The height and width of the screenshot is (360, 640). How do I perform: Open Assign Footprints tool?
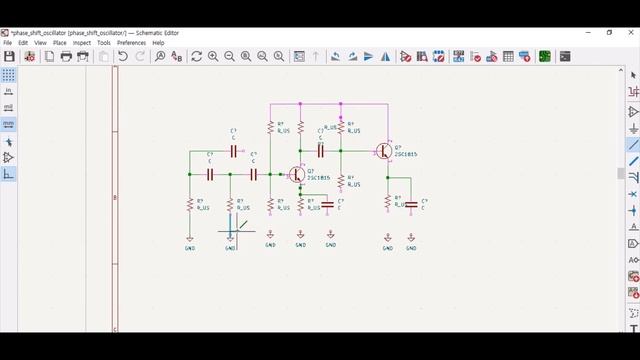[x=492, y=56]
